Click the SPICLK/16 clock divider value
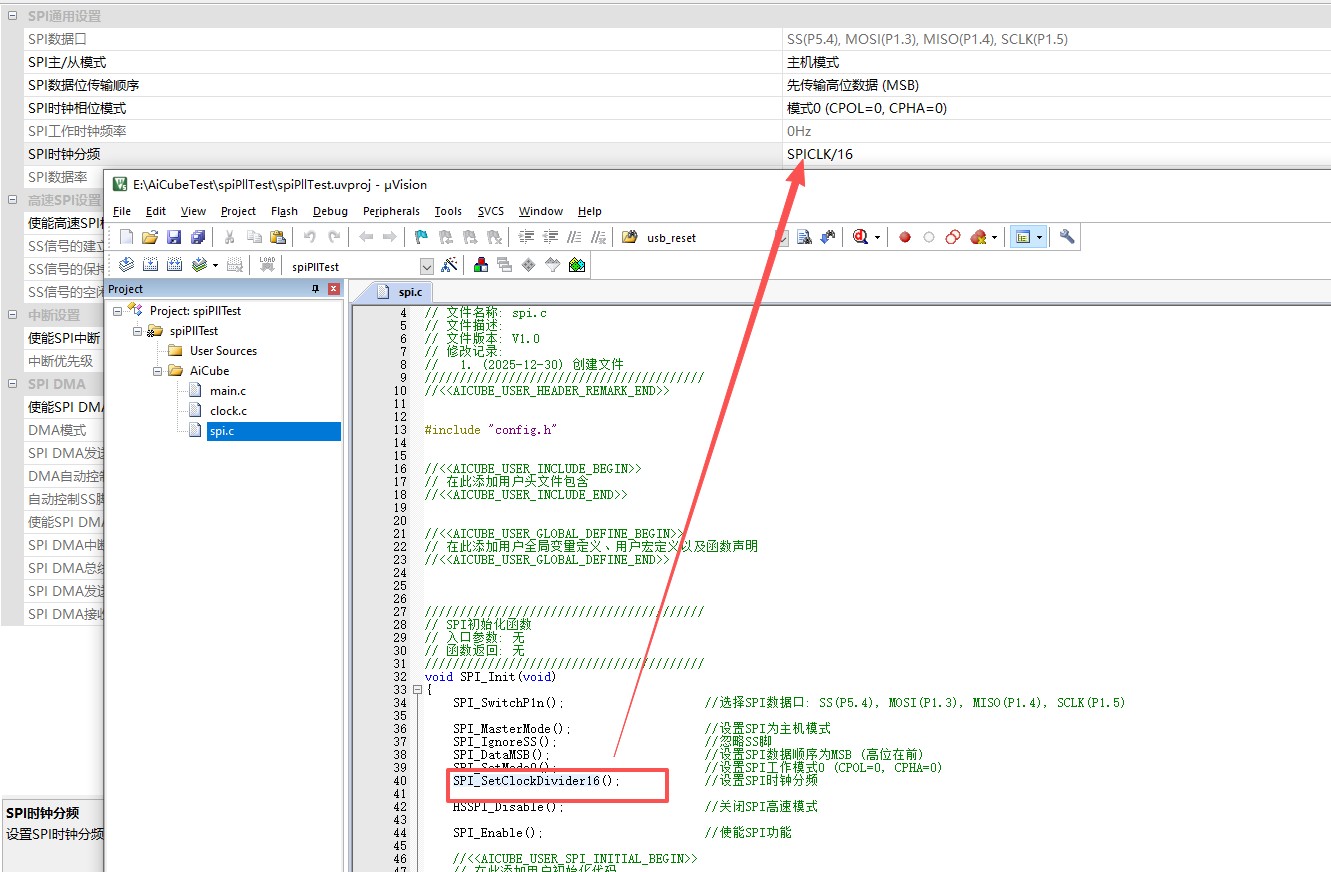This screenshot has width=1331, height=872. click(820, 154)
